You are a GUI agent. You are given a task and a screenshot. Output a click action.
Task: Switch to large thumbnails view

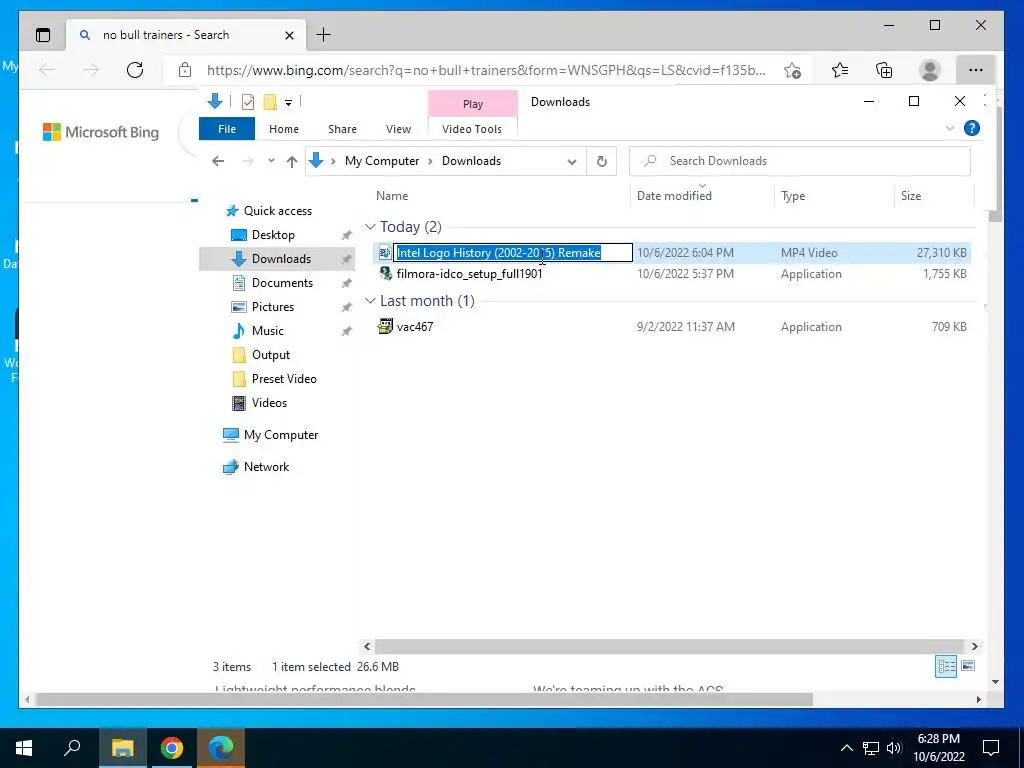[x=968, y=666]
